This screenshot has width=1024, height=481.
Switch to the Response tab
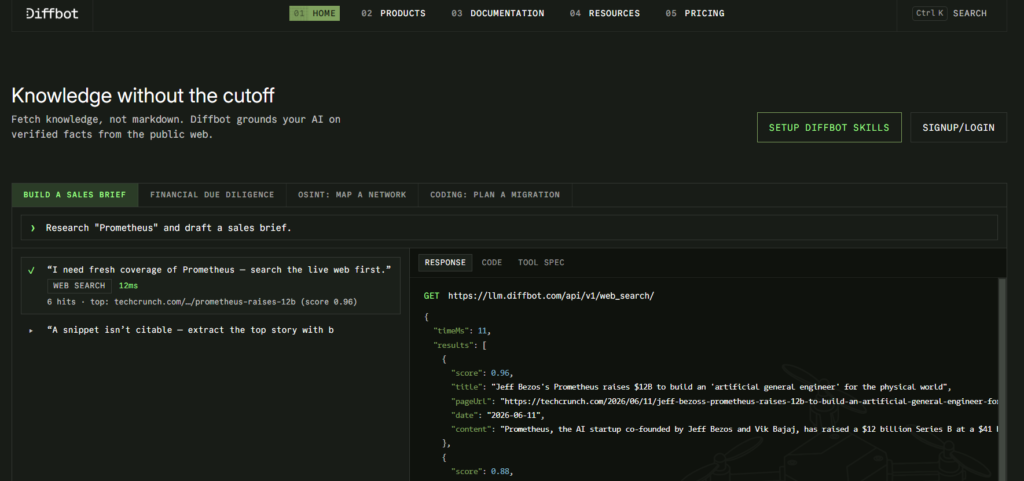[445, 262]
